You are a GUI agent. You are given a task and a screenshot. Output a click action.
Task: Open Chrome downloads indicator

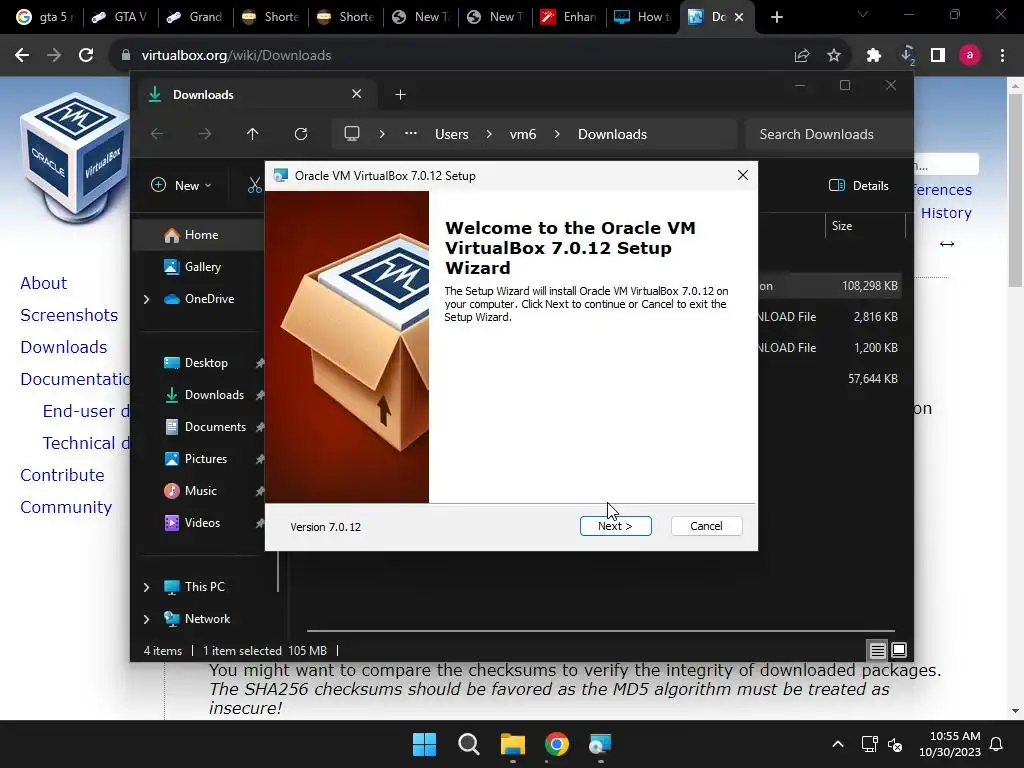(907, 56)
